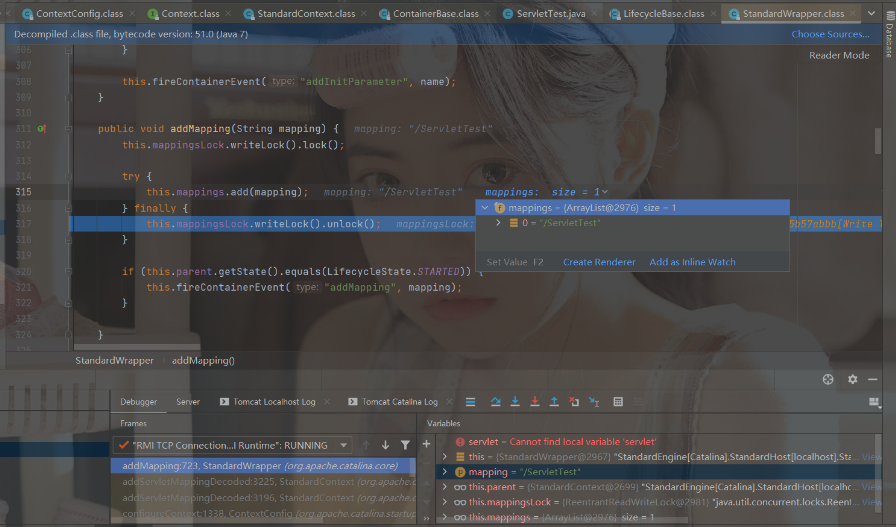Fold the addMapping method at line 311

(68, 129)
